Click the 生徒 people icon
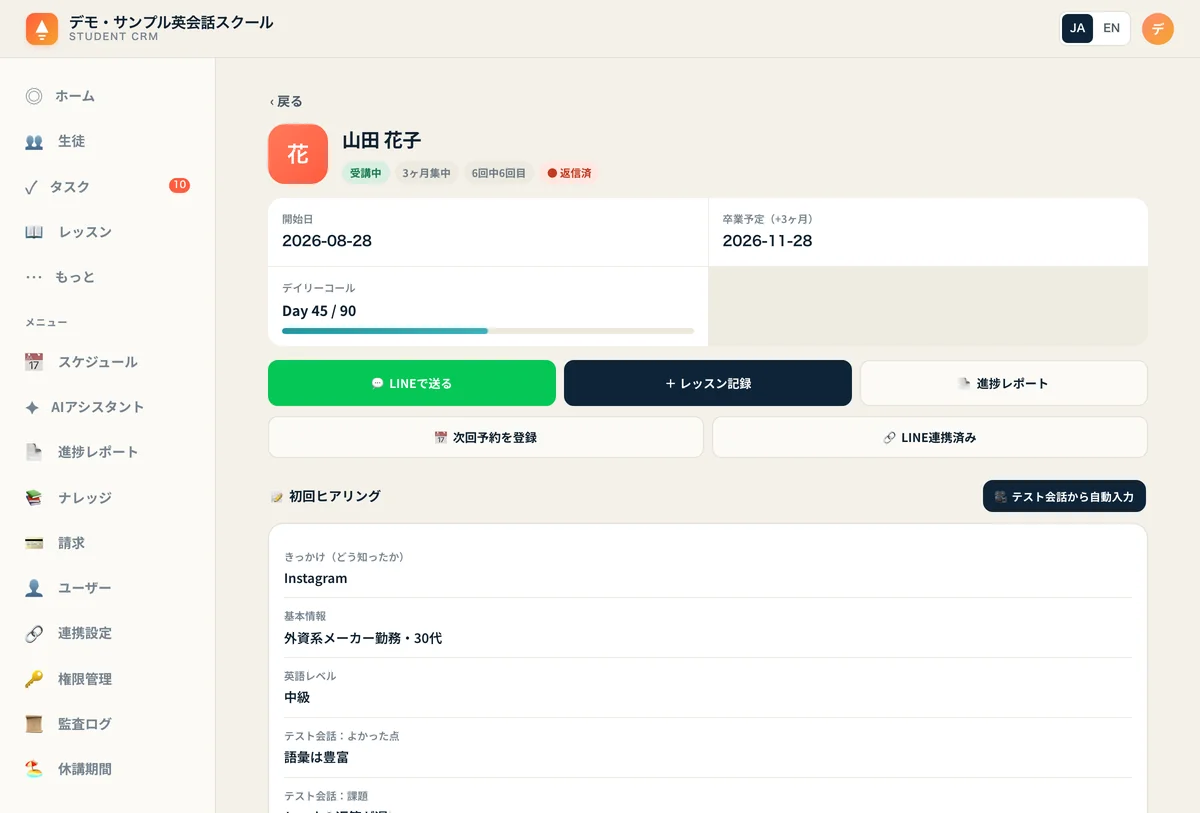The height and width of the screenshot is (813, 1200). 34,142
